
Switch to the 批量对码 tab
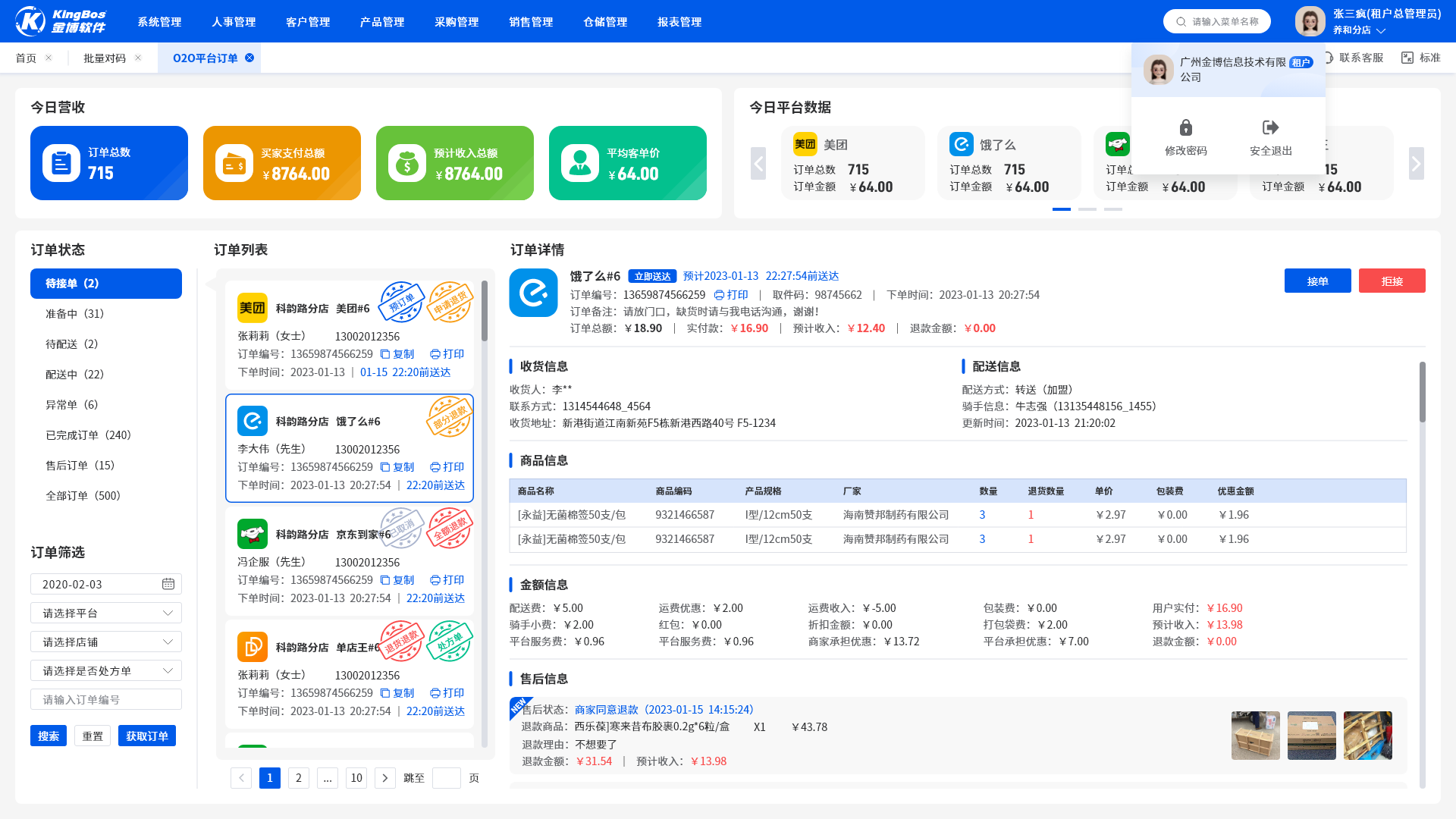[x=105, y=58]
